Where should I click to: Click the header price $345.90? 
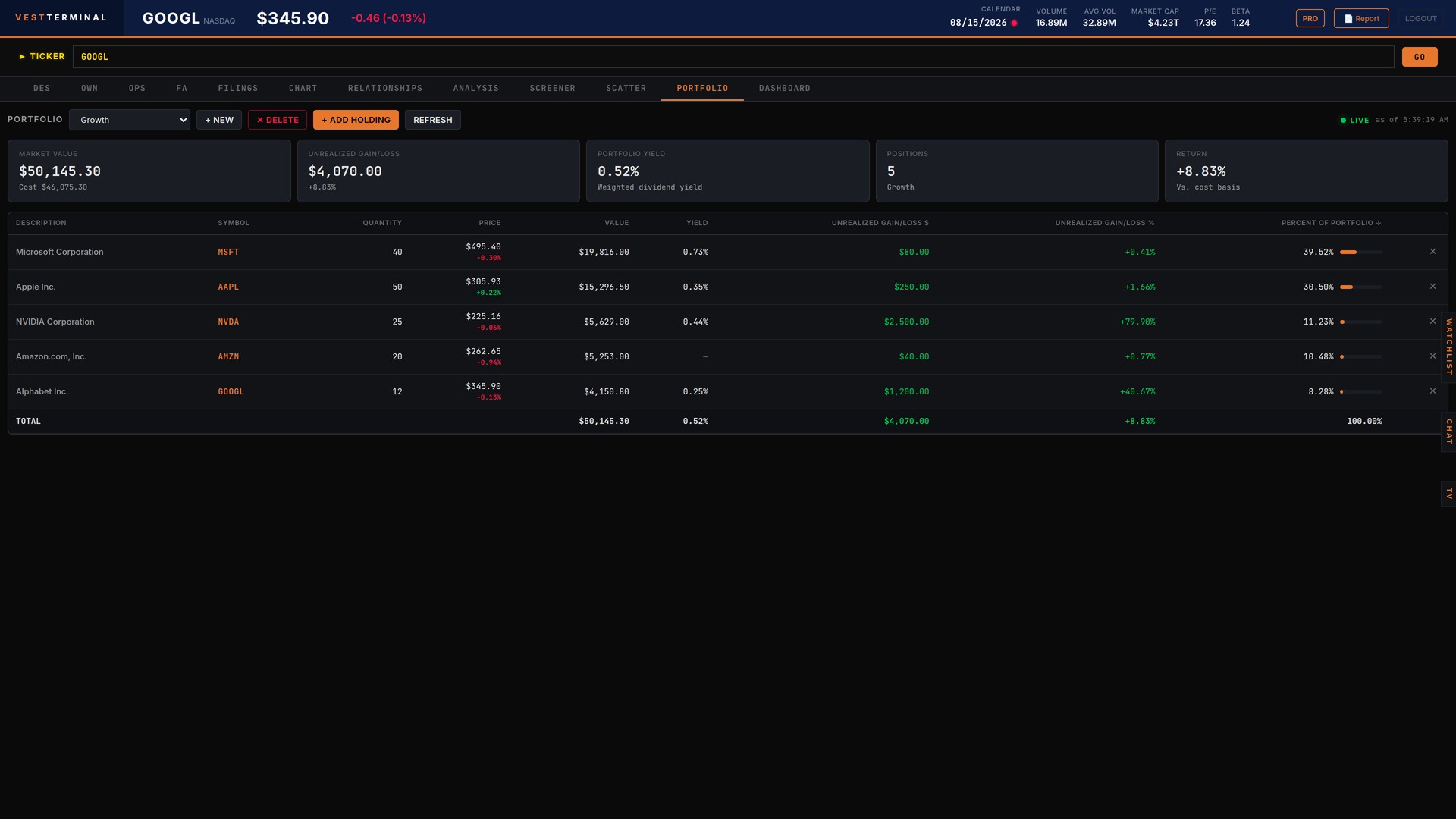pos(293,18)
